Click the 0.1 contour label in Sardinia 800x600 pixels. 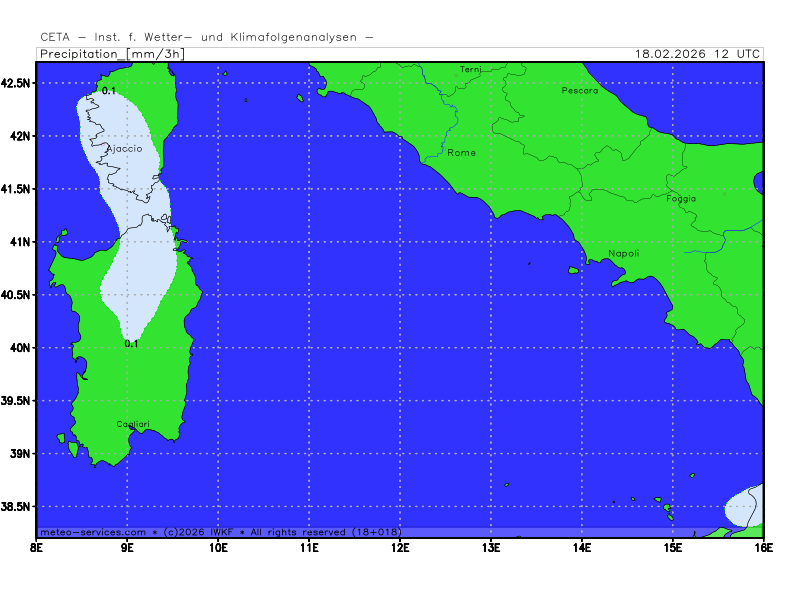click(x=131, y=344)
